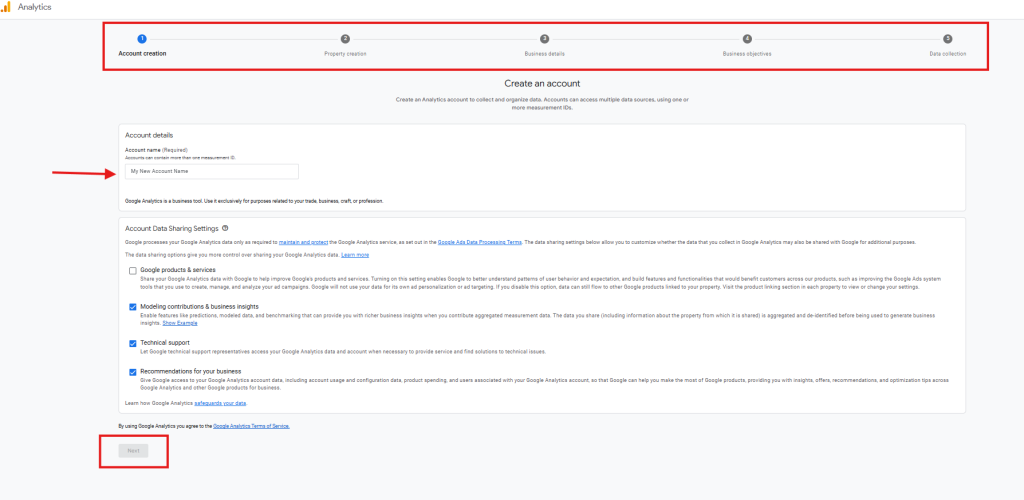Focus the Account name input field

pyautogui.click(x=212, y=171)
